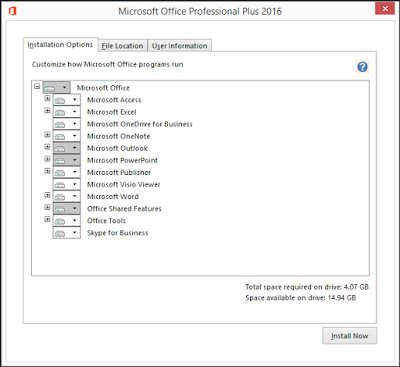Click the window title Microsoft Office Professional Plus 2016

tap(200, 11)
